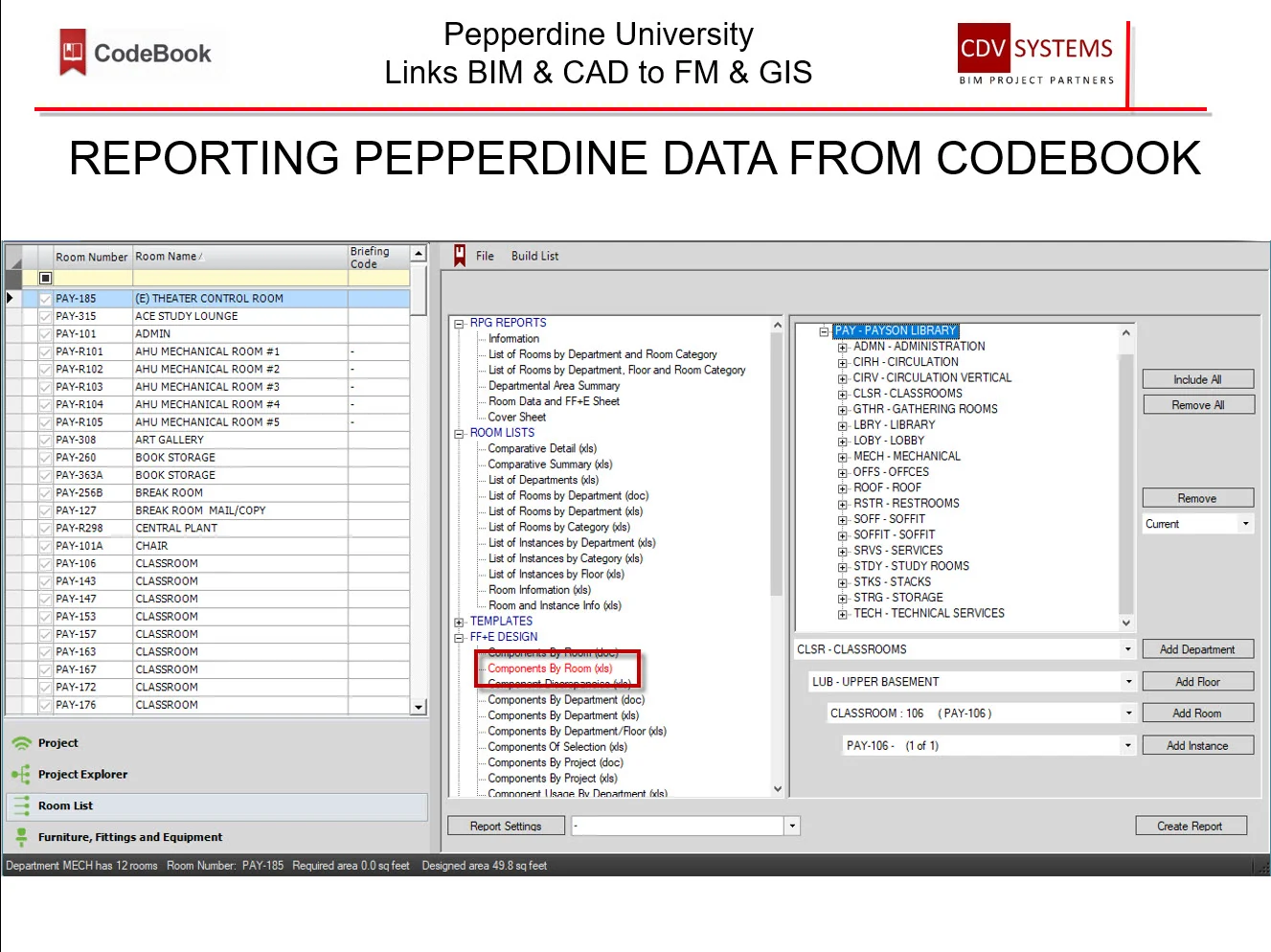Select the Comparative Detail (xls) report
The image size is (1271, 952).
pyautogui.click(x=542, y=448)
